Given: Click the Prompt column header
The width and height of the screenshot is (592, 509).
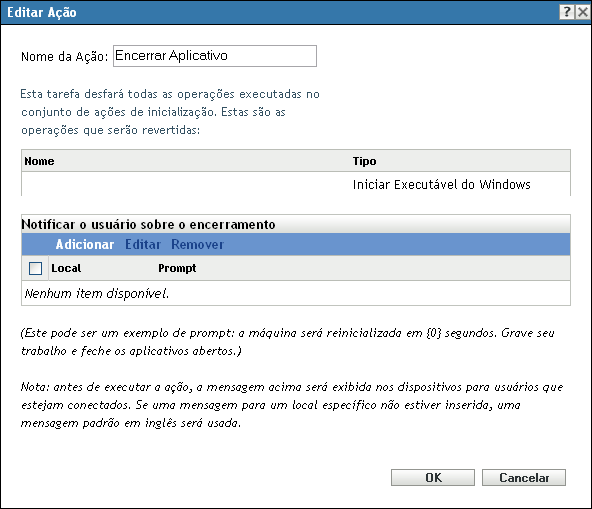Looking at the screenshot, I should tap(177, 268).
